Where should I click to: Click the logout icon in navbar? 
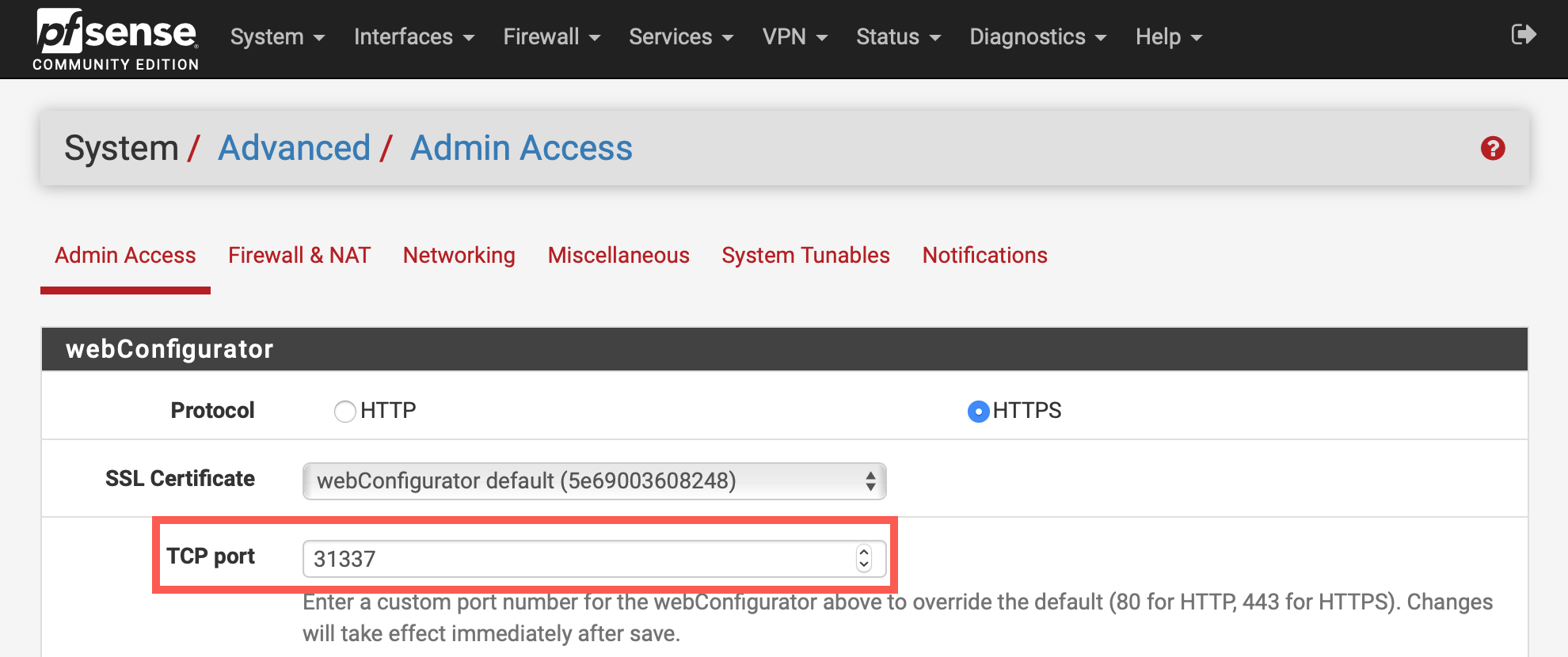click(1523, 35)
